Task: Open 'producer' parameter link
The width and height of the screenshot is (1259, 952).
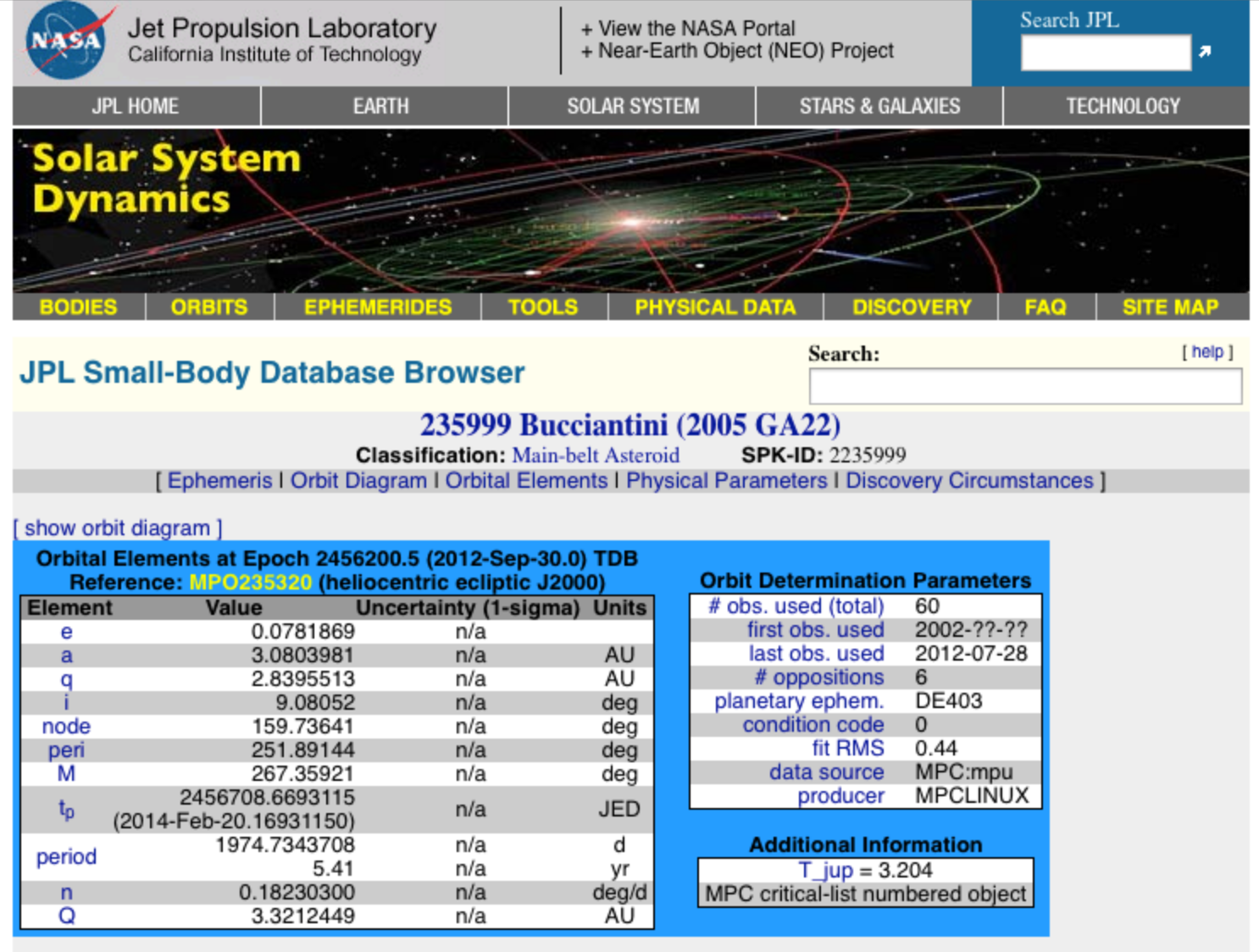Action: [840, 796]
